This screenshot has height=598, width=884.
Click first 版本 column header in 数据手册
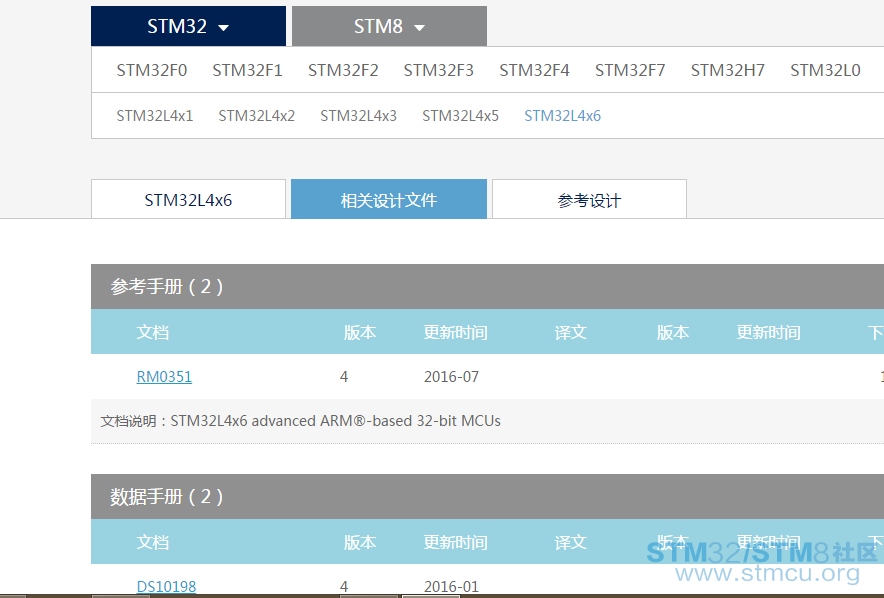point(360,542)
